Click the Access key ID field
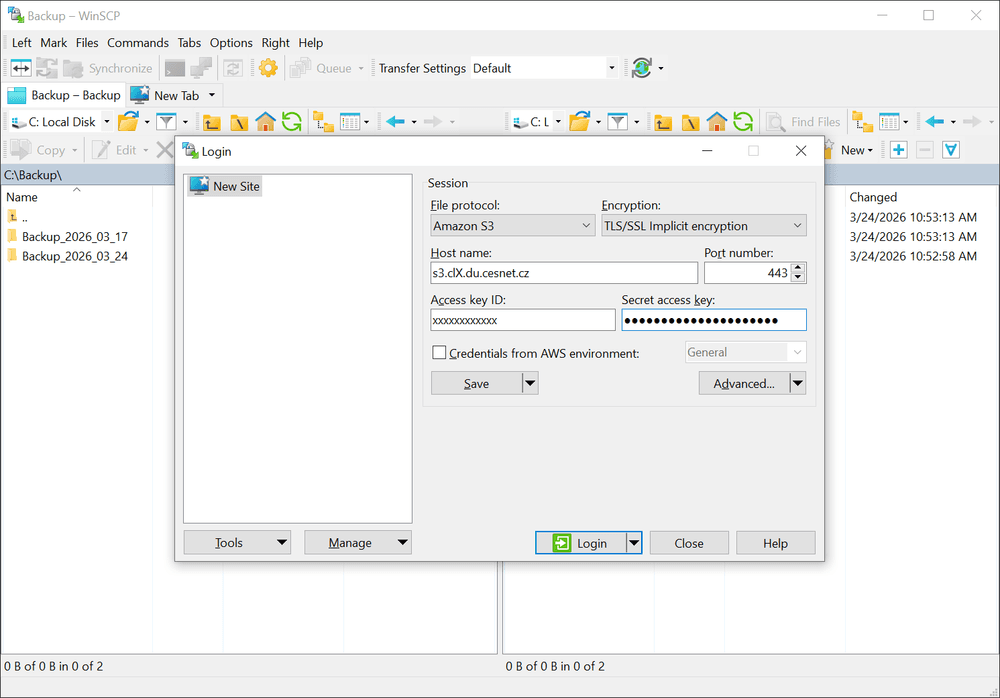Screen dimensions: 1000x698 (522, 320)
